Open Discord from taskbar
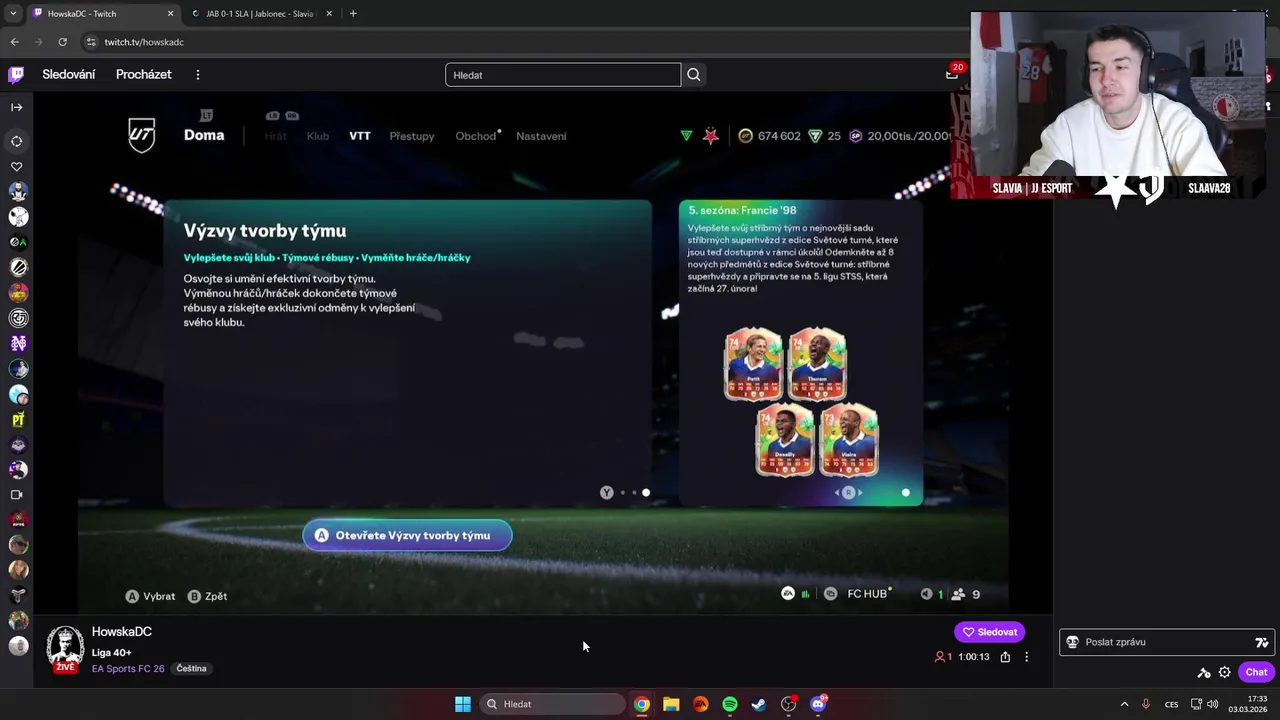Screen dimensions: 1280x720 pyautogui.click(x=818, y=704)
